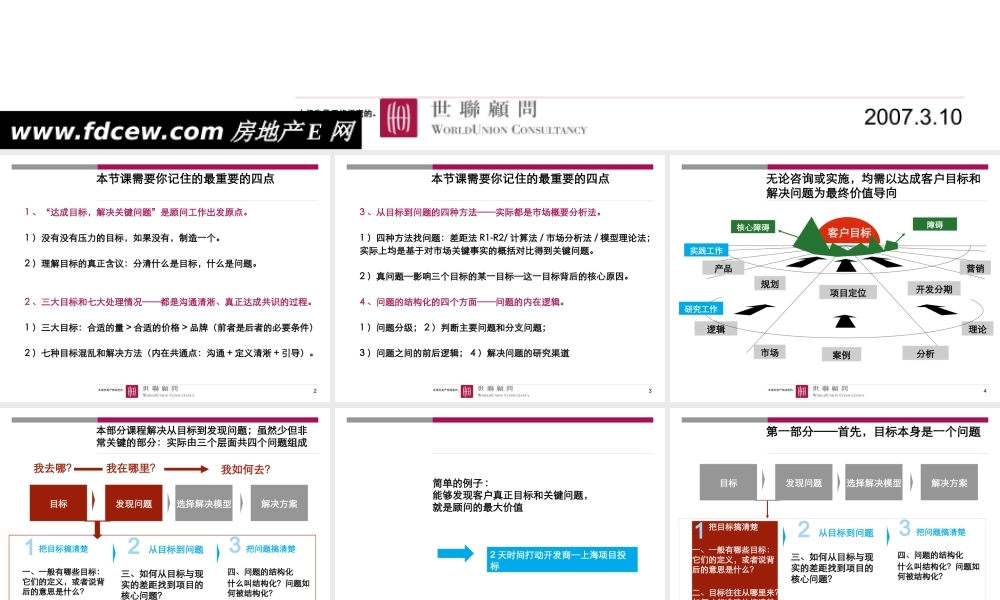1000x600 pixels.
Task: Click the line 四种方法找问题: 差距法 R1-R2
Action: coord(505,244)
